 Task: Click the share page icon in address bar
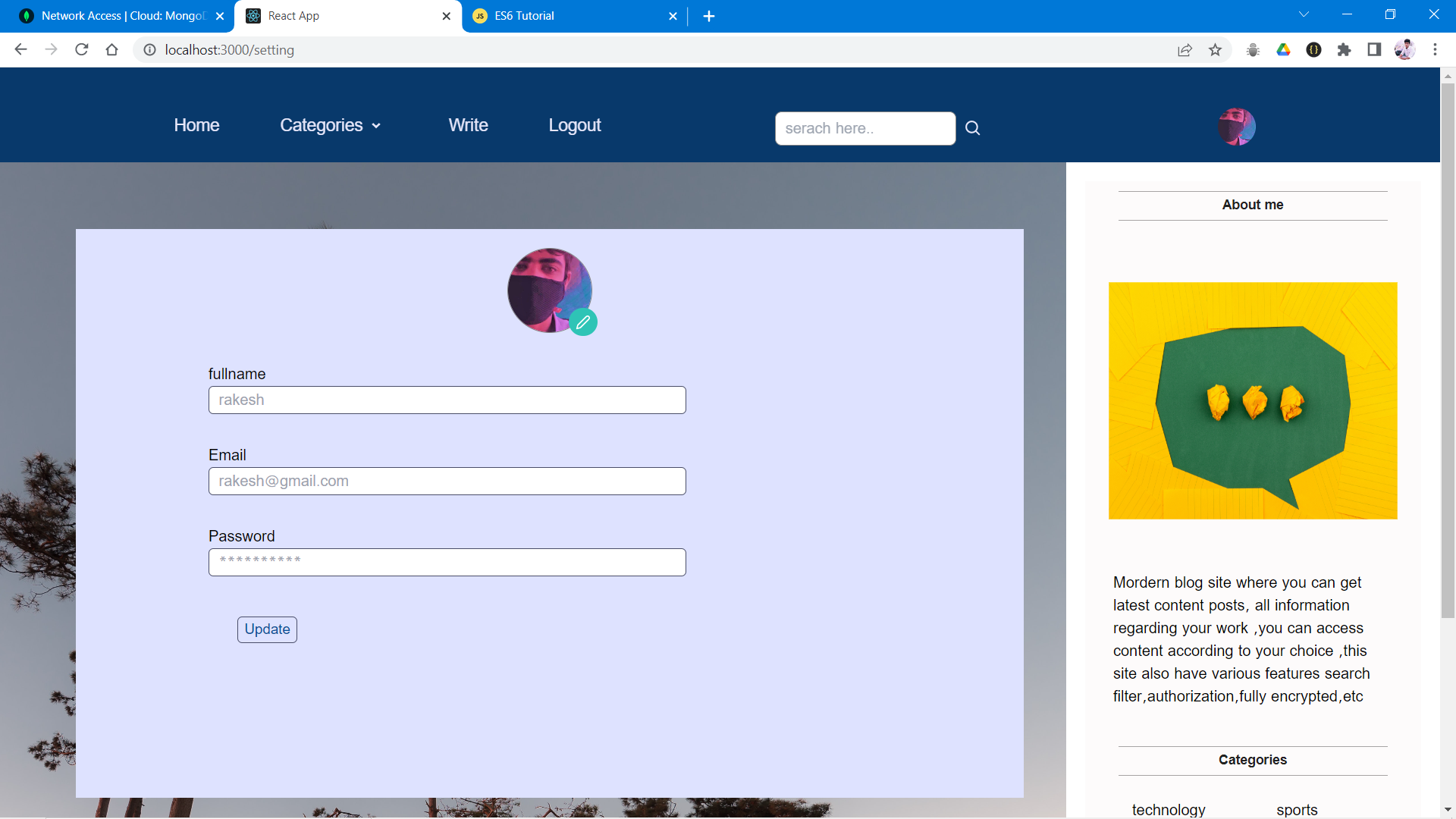pyautogui.click(x=1185, y=50)
